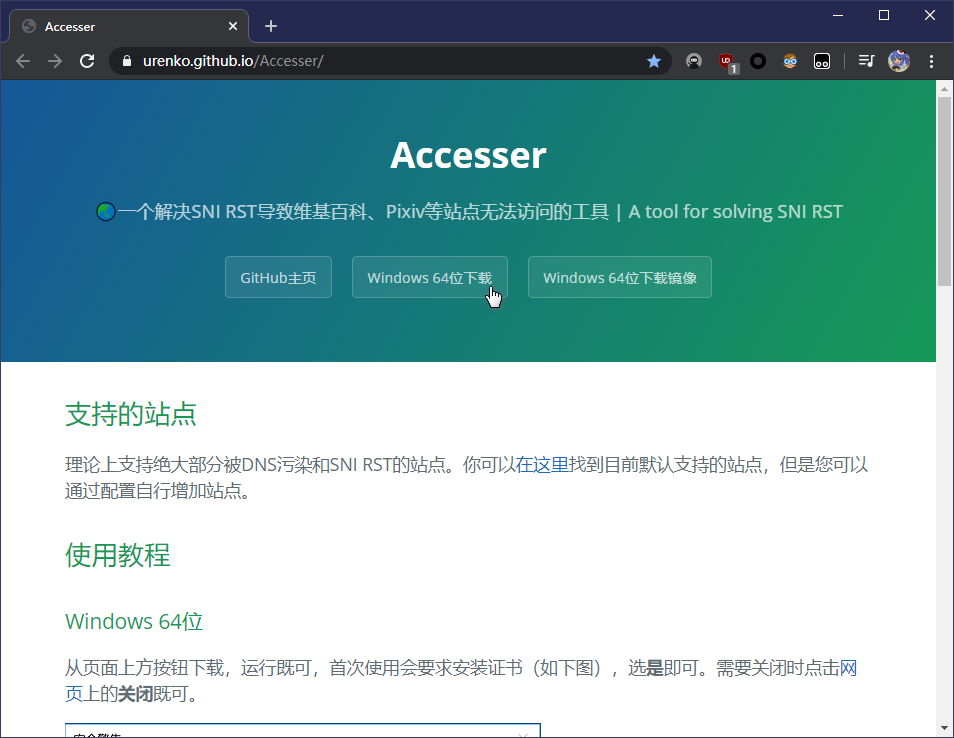
Task: Open the Chrome three-dot menu
Action: click(931, 61)
